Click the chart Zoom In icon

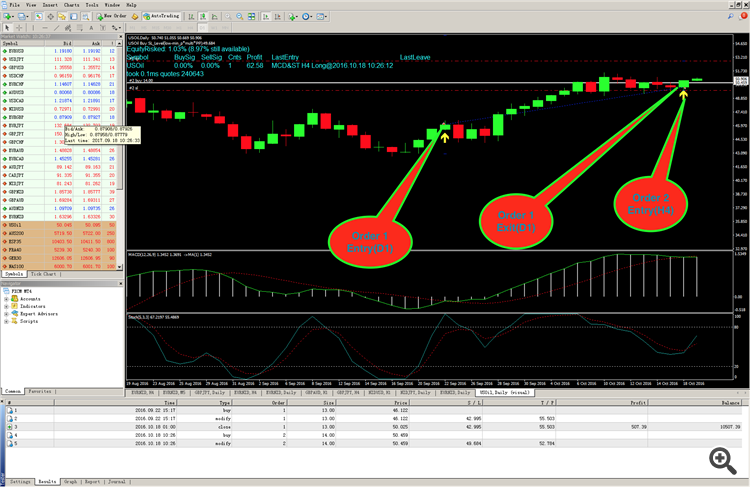pyautogui.click(x=228, y=16)
